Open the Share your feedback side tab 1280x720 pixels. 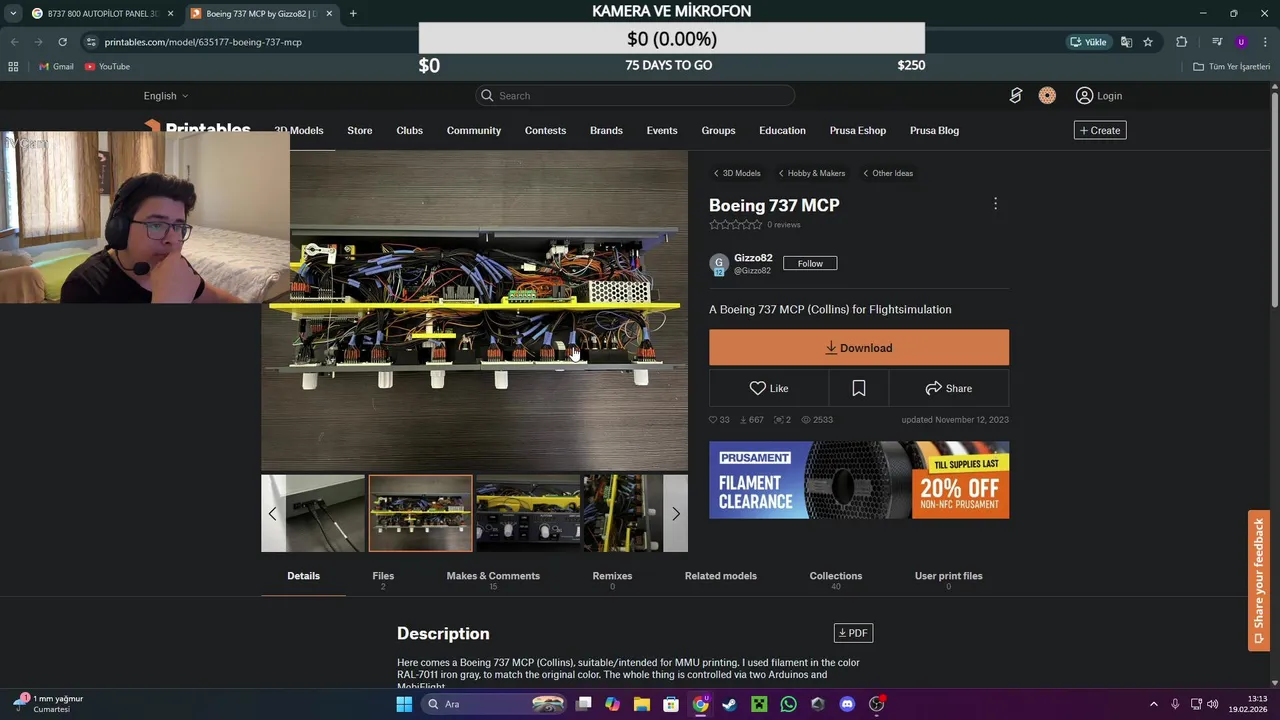[1259, 581]
